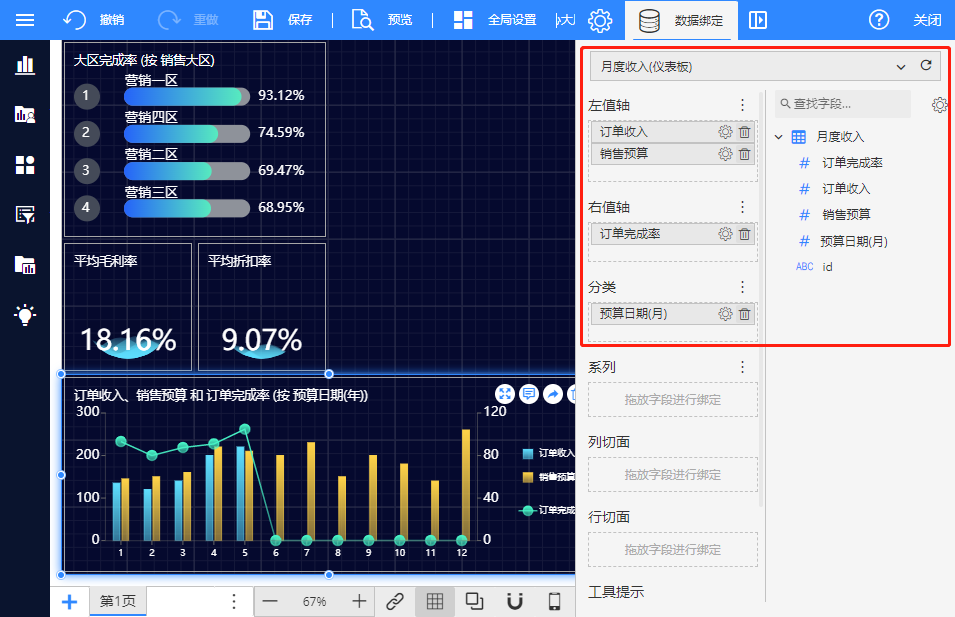Toggle the grid display in bottom toolbar
The height and width of the screenshot is (617, 955).
click(434, 601)
